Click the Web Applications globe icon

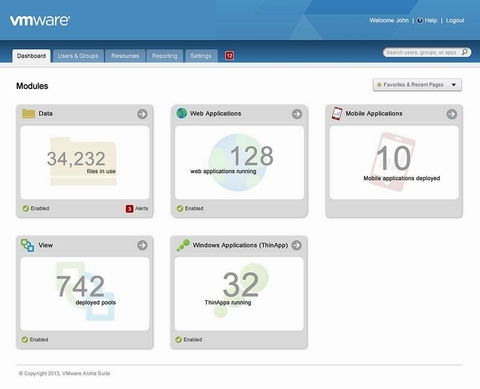pyautogui.click(x=182, y=113)
